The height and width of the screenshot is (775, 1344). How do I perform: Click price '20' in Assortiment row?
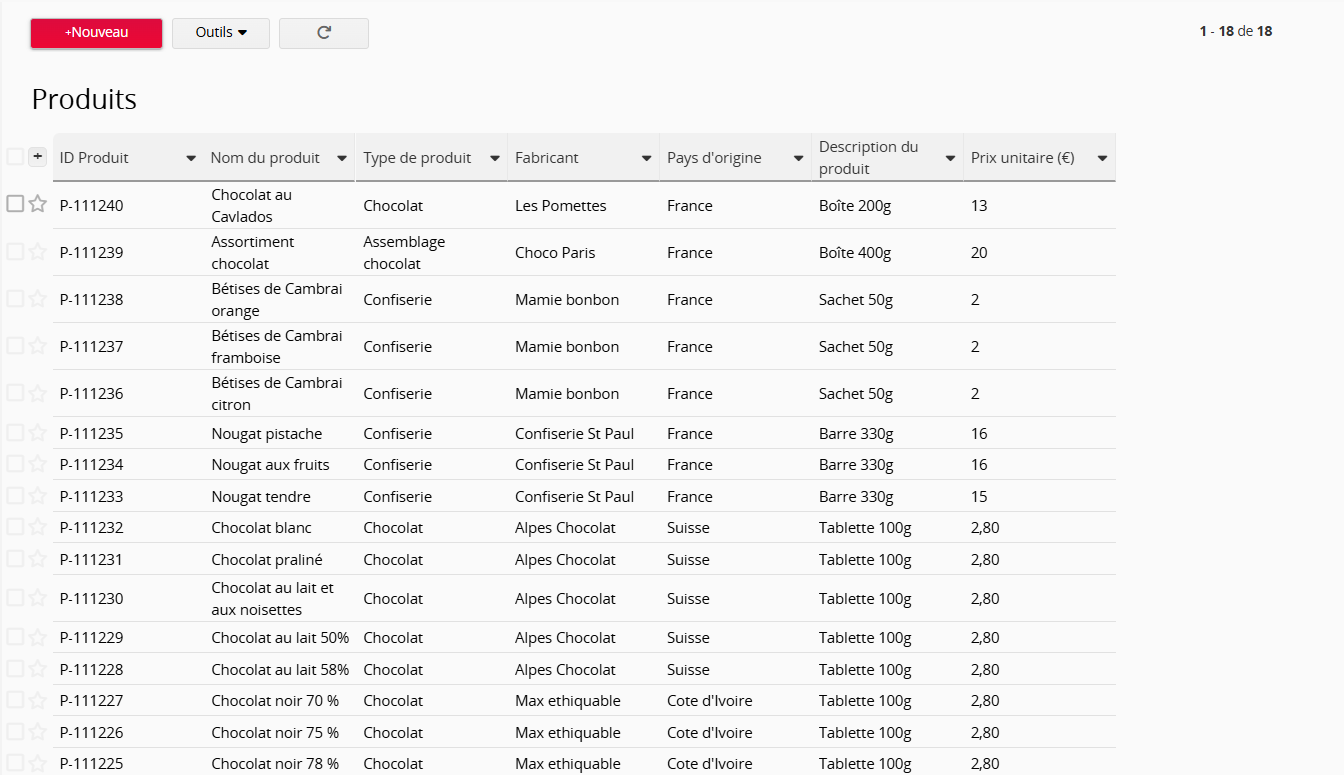point(979,253)
